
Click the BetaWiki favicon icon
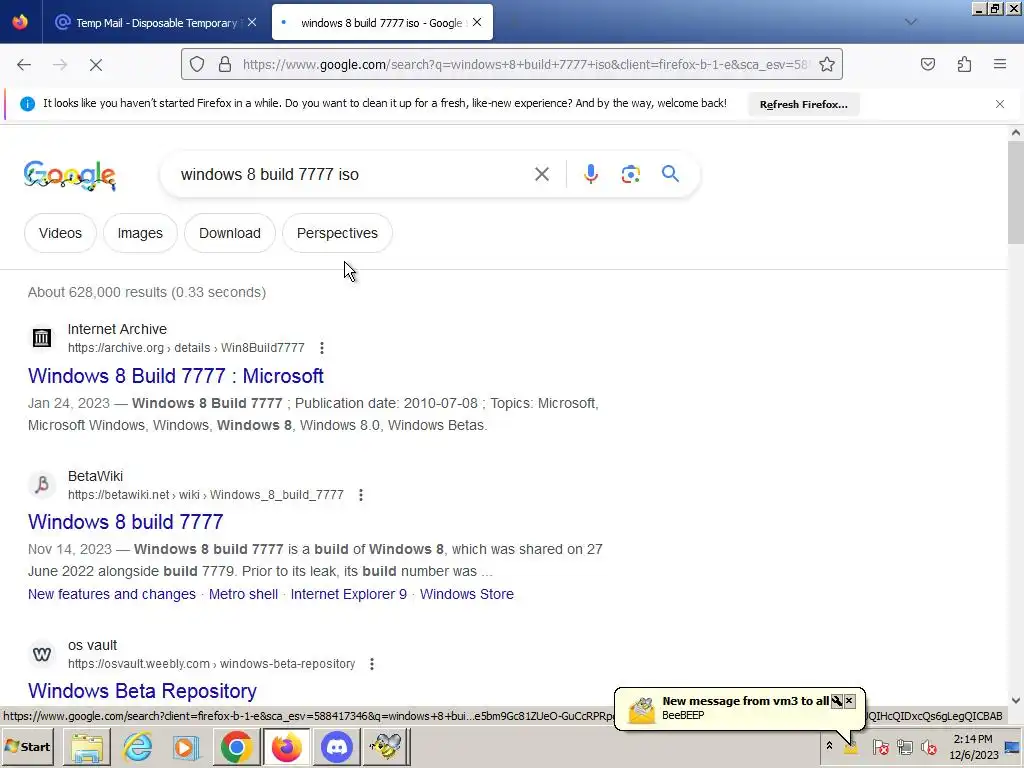(42, 485)
